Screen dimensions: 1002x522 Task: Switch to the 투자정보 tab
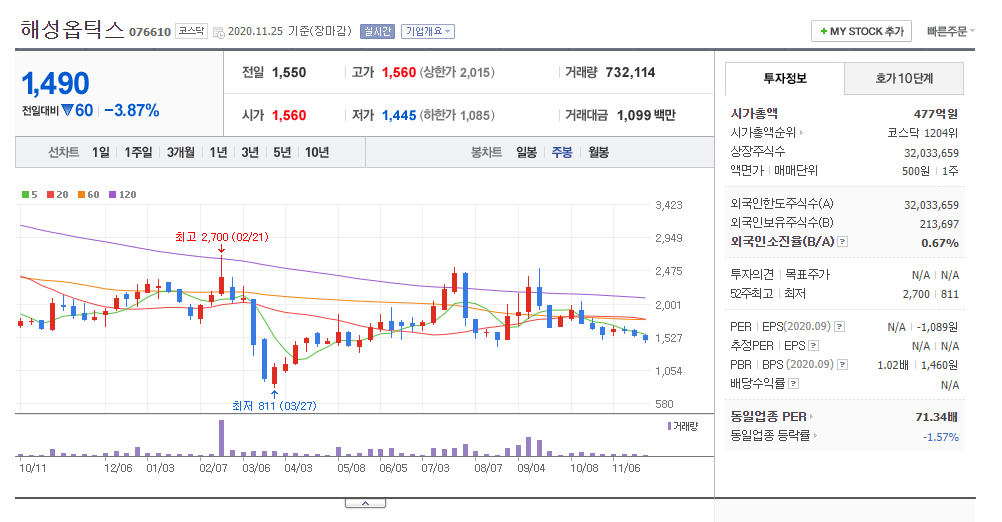(785, 79)
